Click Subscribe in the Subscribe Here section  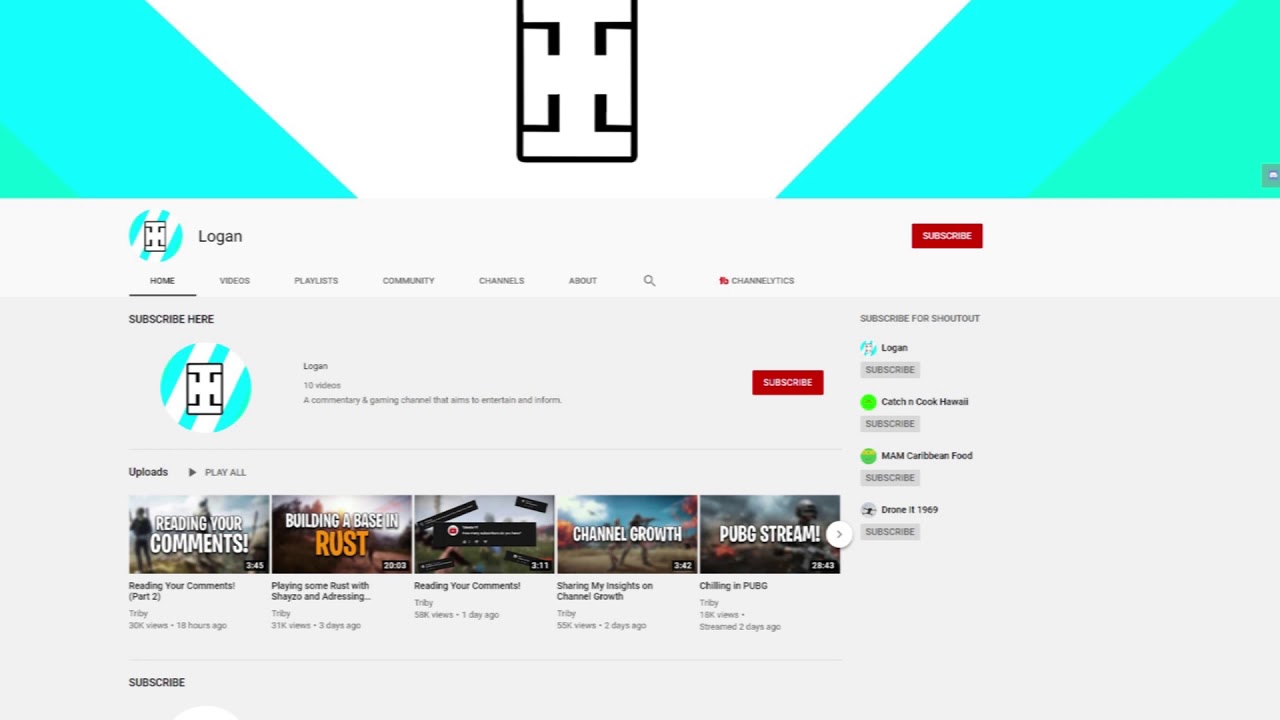788,382
